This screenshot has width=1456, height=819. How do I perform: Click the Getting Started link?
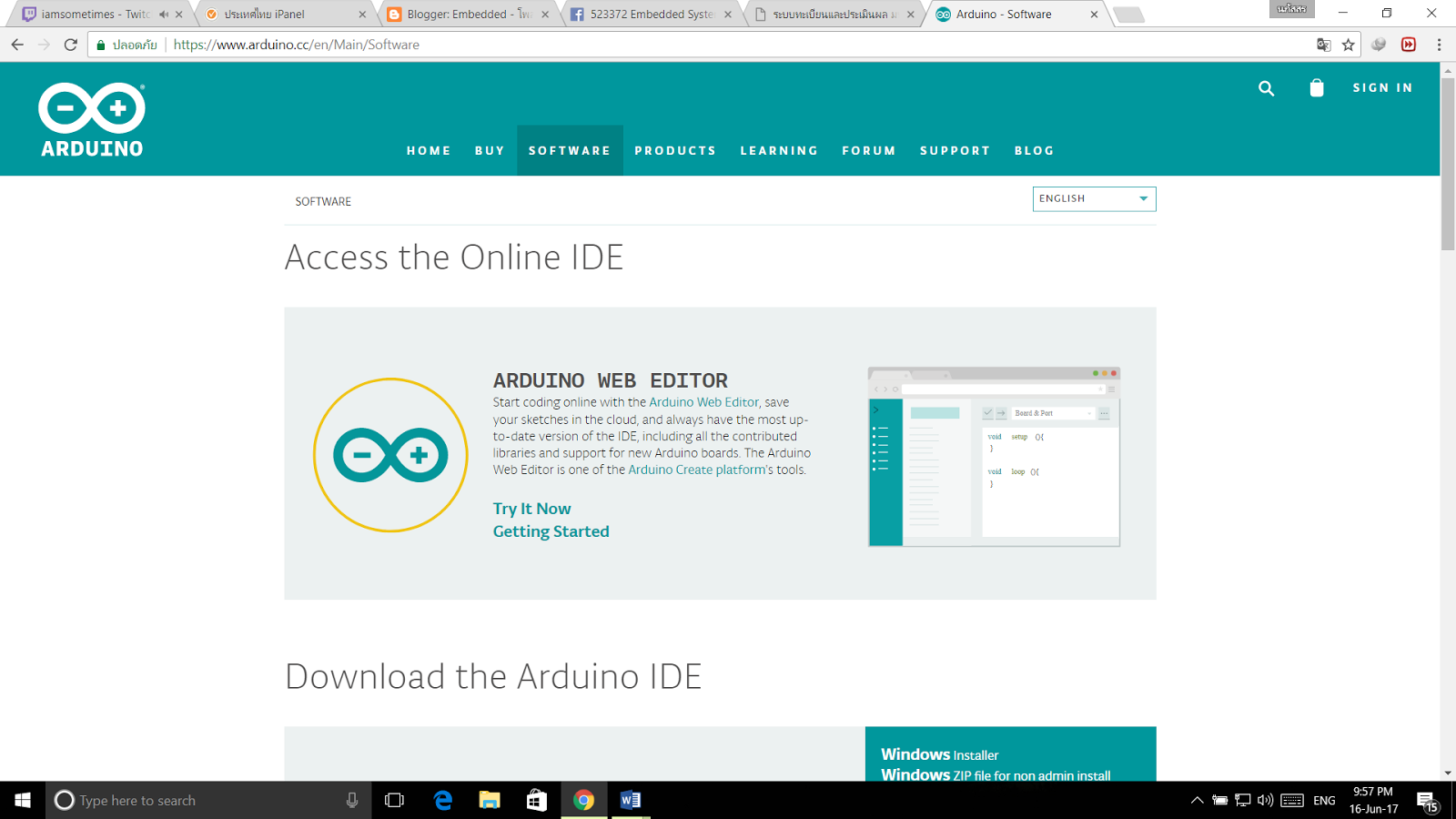(551, 531)
